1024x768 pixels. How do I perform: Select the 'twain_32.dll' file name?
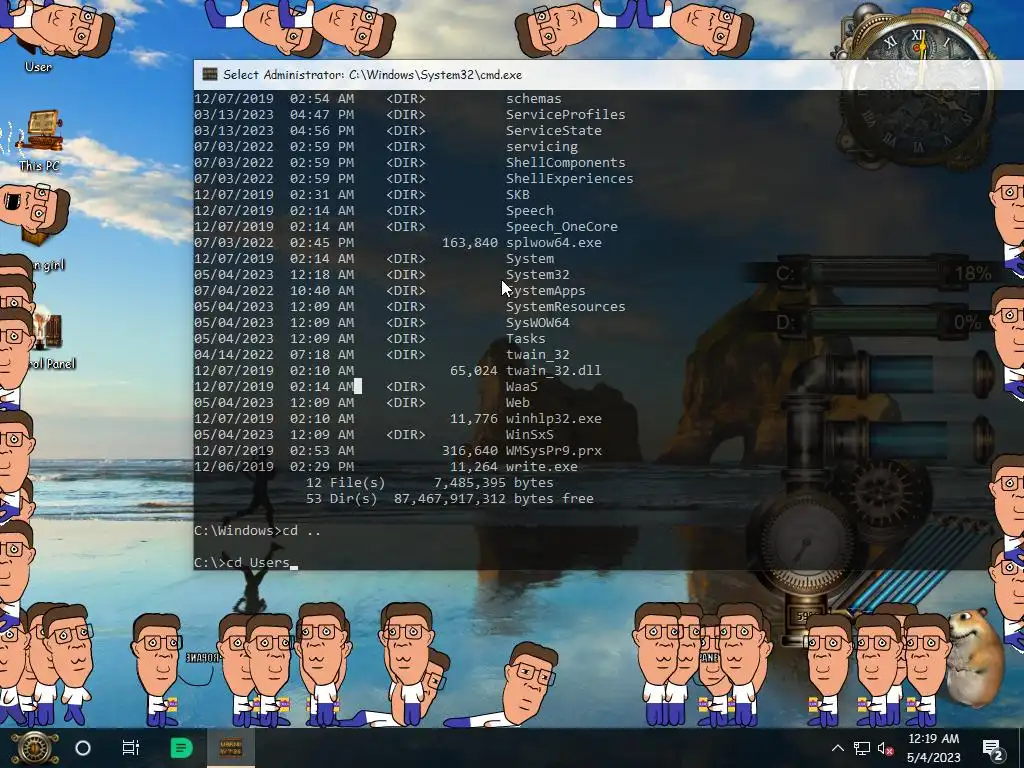[554, 370]
